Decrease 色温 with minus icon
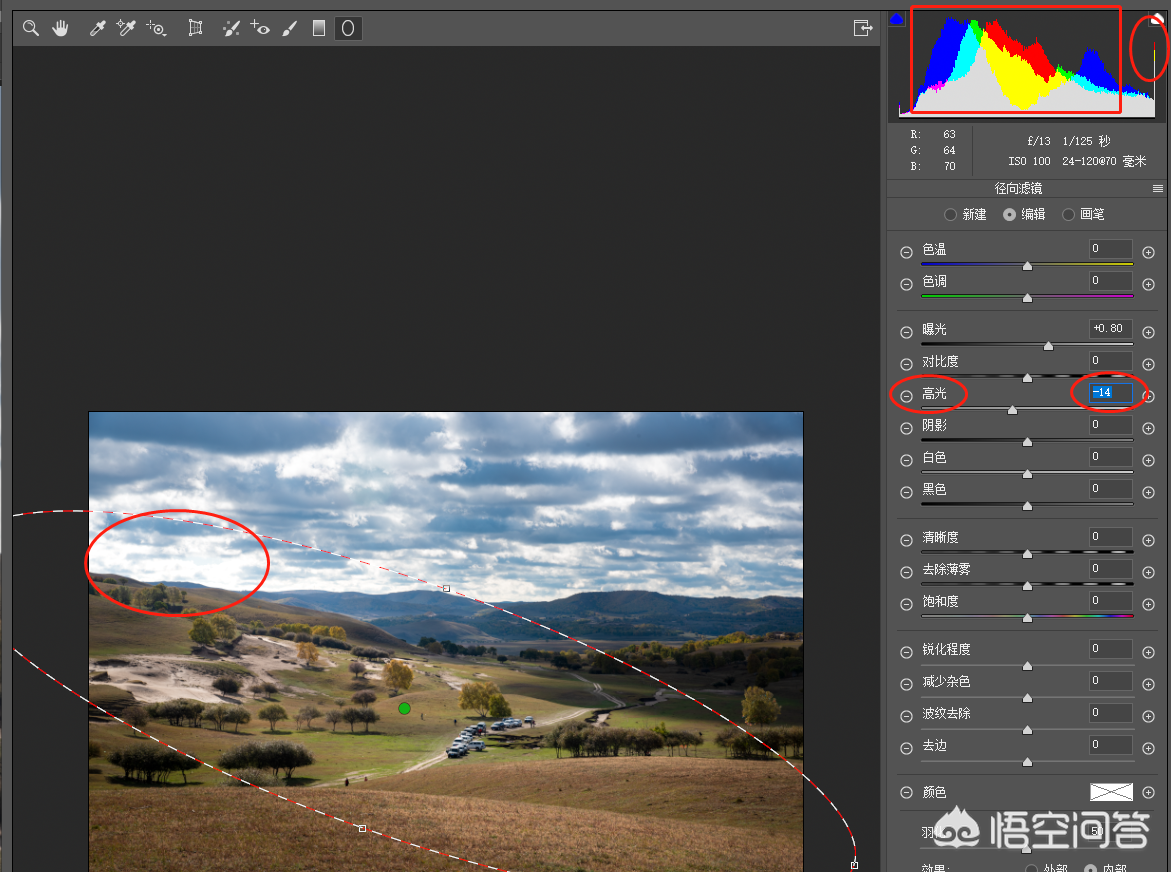The width and height of the screenshot is (1171, 872). (906, 252)
